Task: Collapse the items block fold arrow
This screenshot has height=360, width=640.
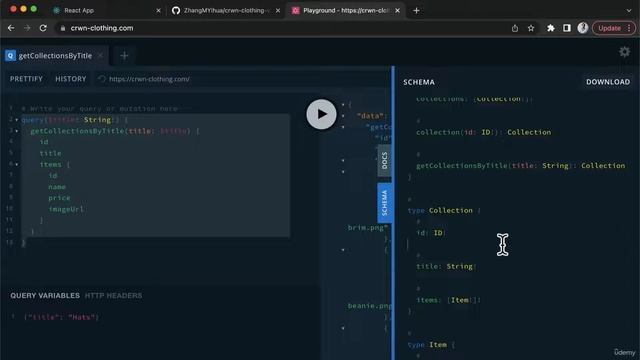Action: point(17,164)
